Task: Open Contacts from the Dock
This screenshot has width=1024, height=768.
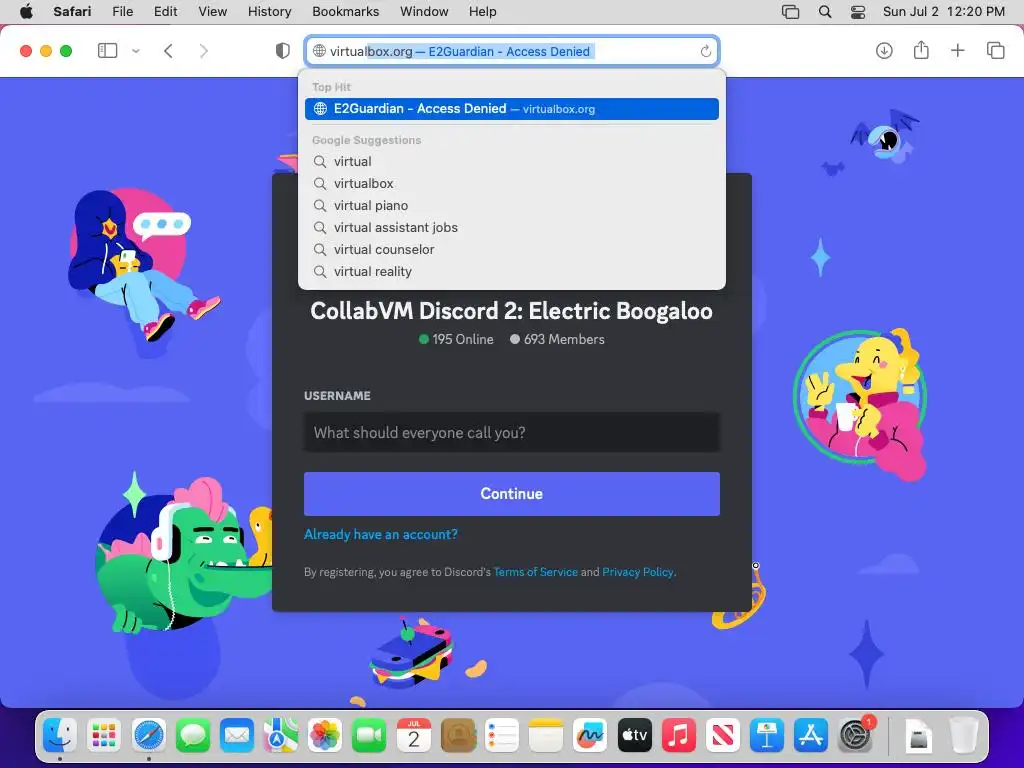Action: [458, 736]
